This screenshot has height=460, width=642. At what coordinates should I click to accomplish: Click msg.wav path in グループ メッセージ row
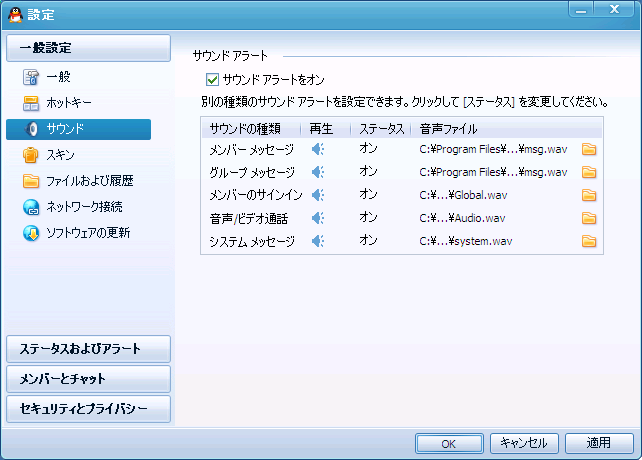[x=493, y=172]
